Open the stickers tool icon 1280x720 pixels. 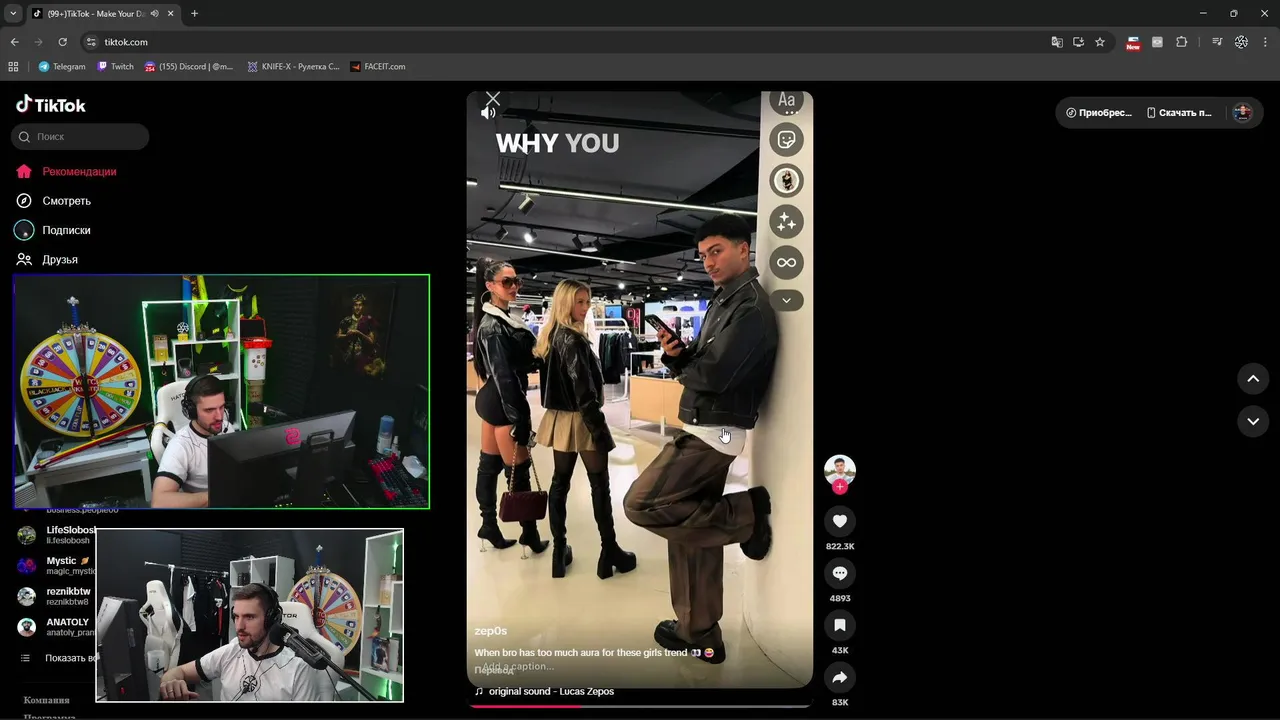pos(787,140)
